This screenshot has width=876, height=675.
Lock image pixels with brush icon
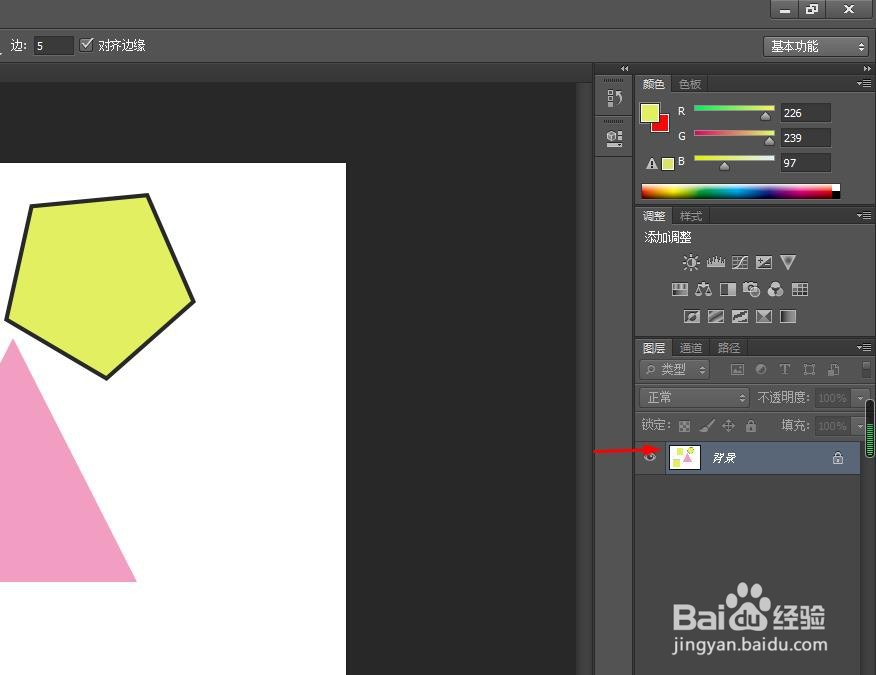pos(707,426)
